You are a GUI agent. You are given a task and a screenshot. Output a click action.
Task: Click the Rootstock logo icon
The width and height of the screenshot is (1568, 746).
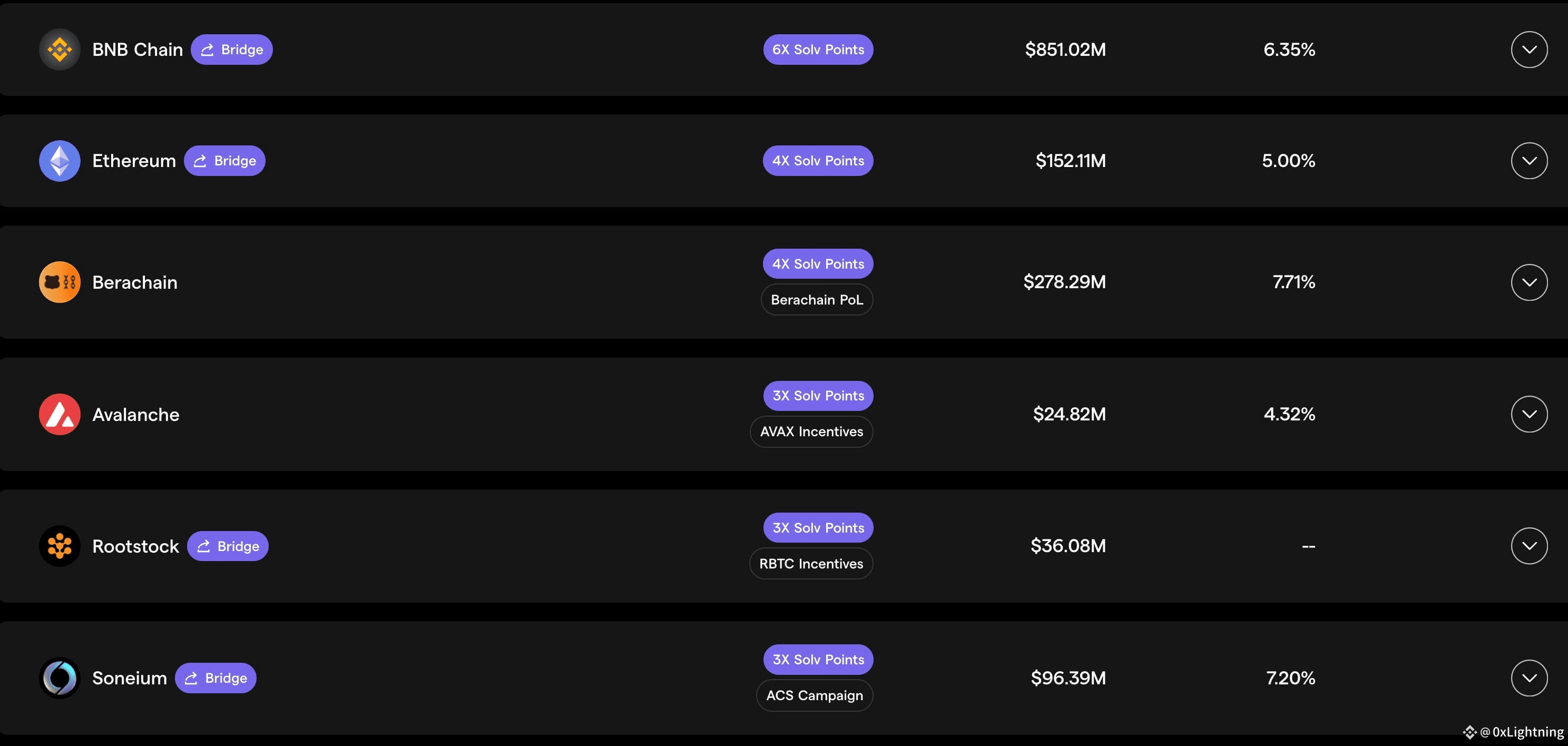pyautogui.click(x=60, y=546)
